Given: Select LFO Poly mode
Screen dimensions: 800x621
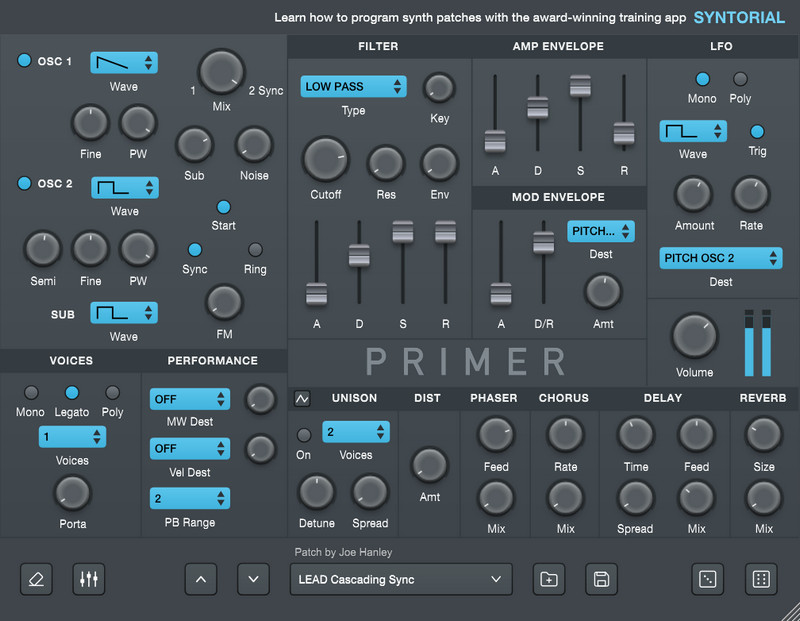Looking at the screenshot, I should click(x=740, y=79).
